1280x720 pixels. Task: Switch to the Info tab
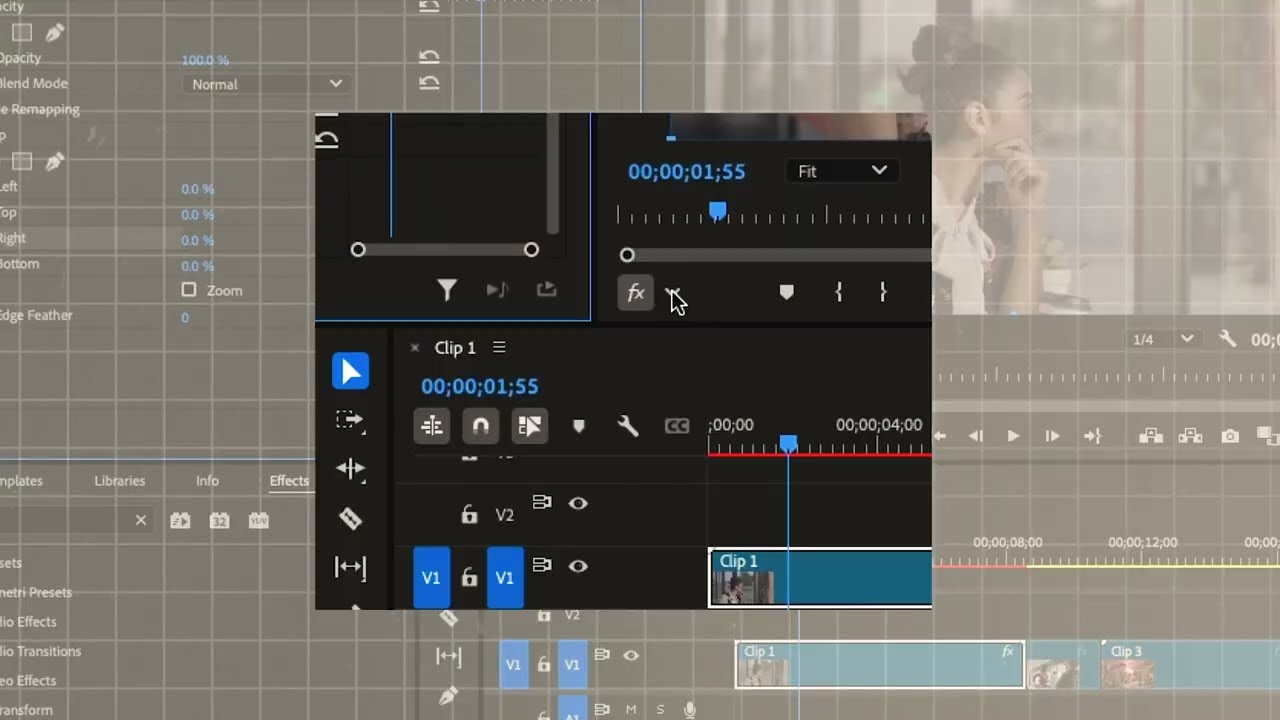tap(207, 481)
